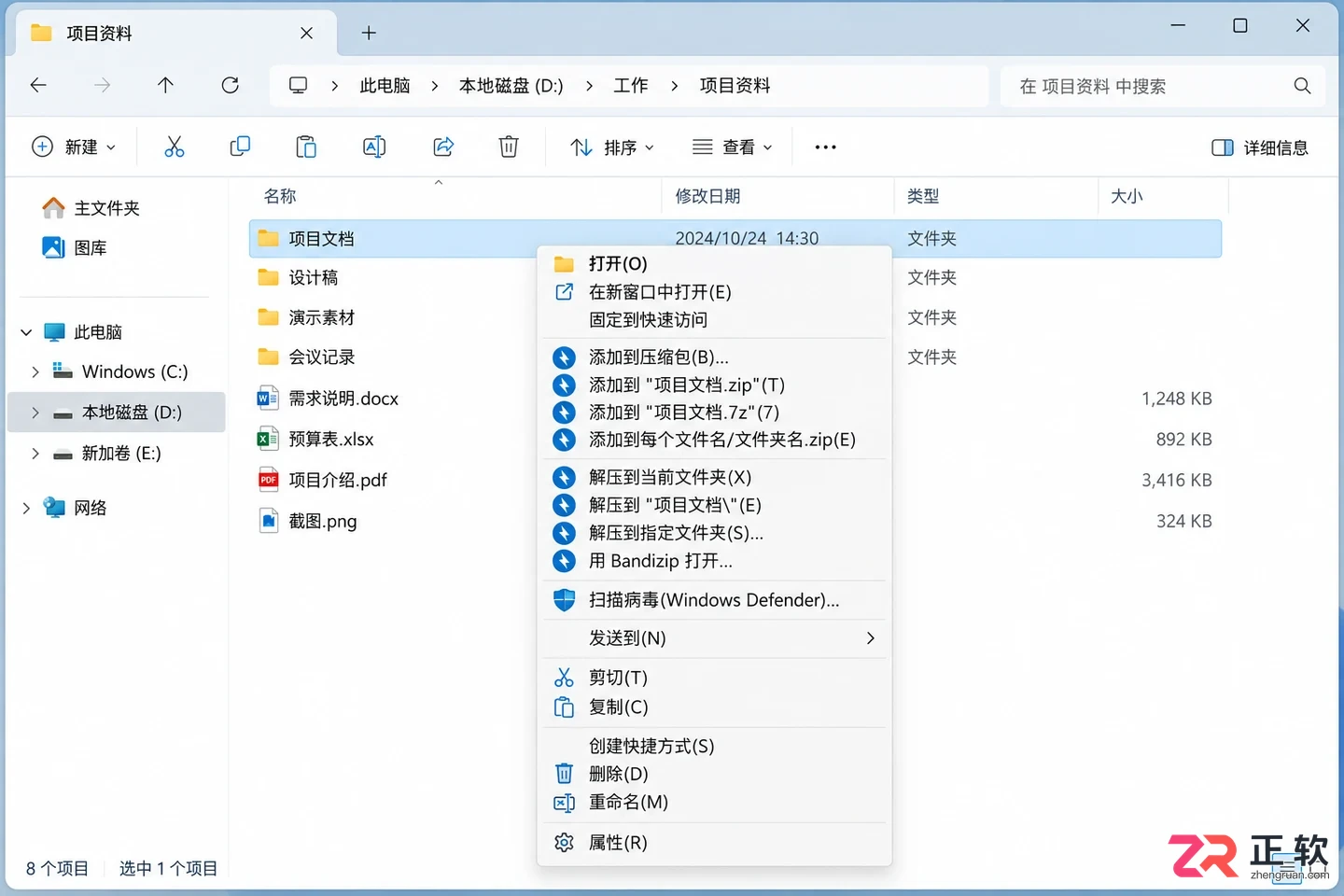Viewport: 1344px width, 896px height.
Task: Click the Rename icon in toolbar
Action: (374, 147)
